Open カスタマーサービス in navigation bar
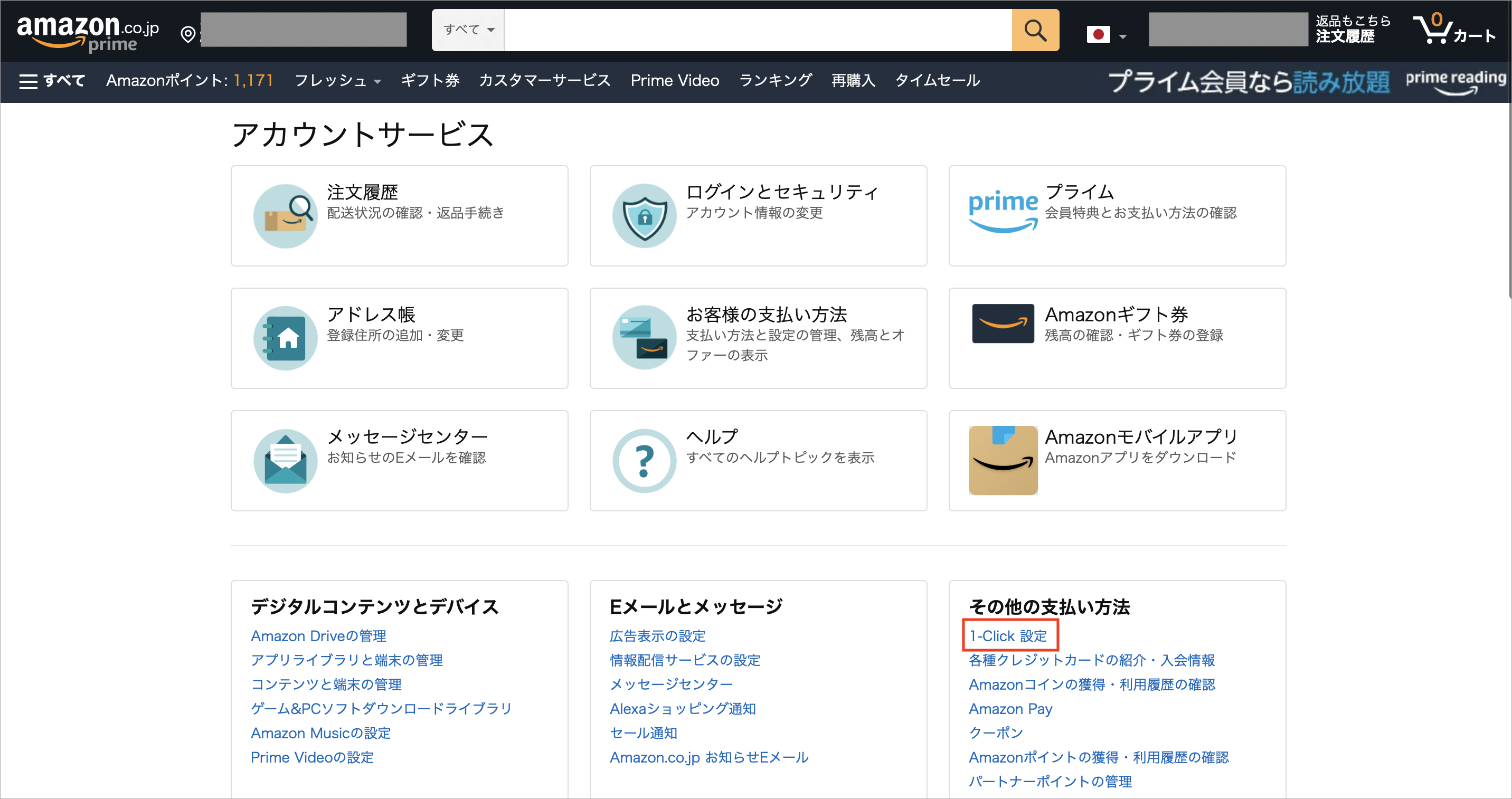This screenshot has height=799, width=1512. click(x=545, y=80)
